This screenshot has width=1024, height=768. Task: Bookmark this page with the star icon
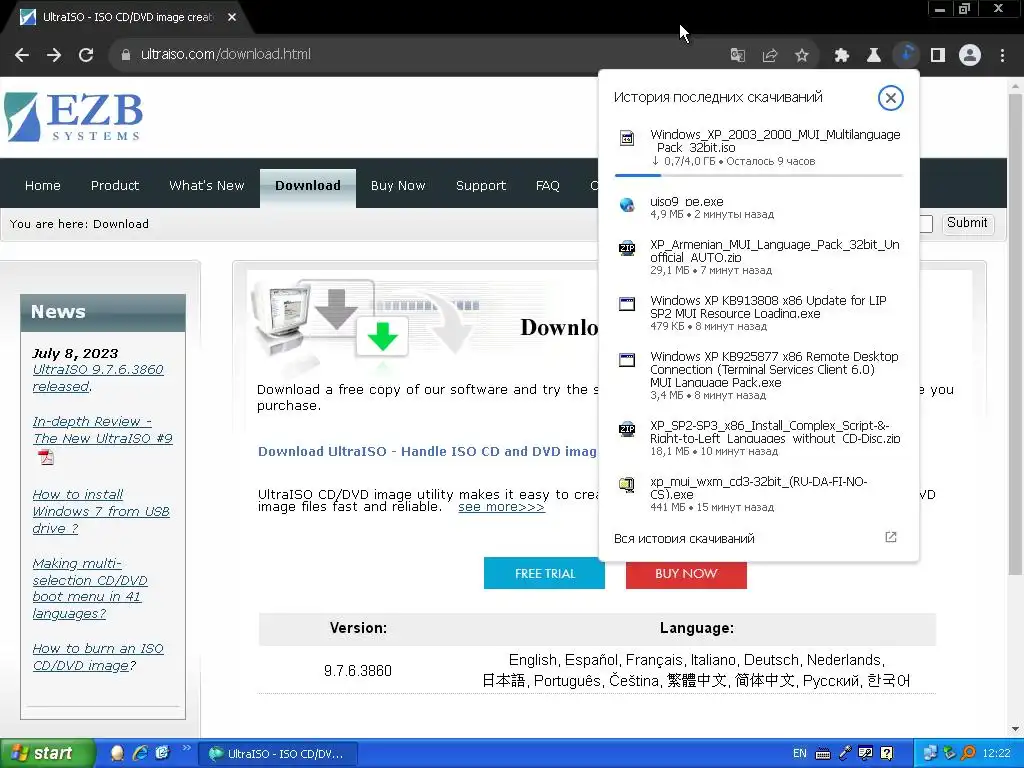pyautogui.click(x=802, y=56)
